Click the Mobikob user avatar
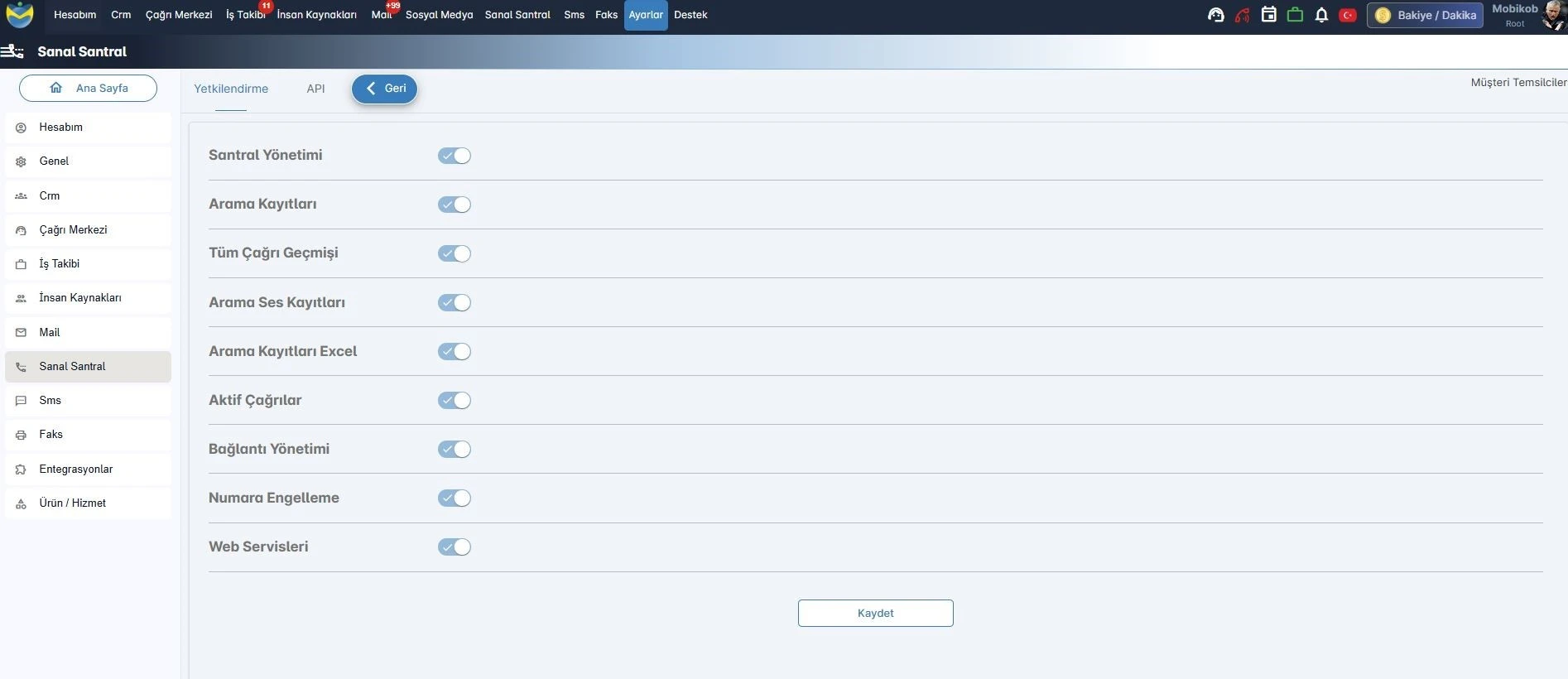The width and height of the screenshot is (1568, 679). tap(1553, 15)
